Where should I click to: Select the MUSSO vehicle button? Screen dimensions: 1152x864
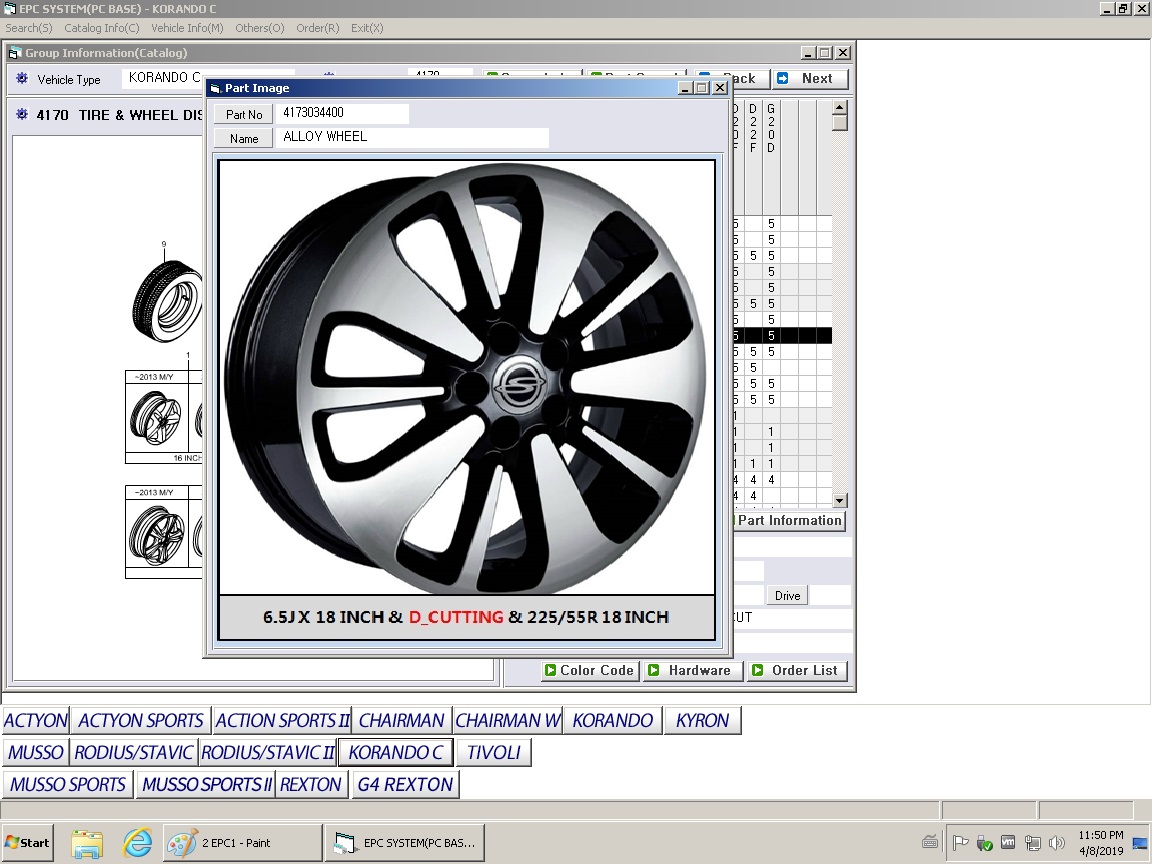click(36, 752)
